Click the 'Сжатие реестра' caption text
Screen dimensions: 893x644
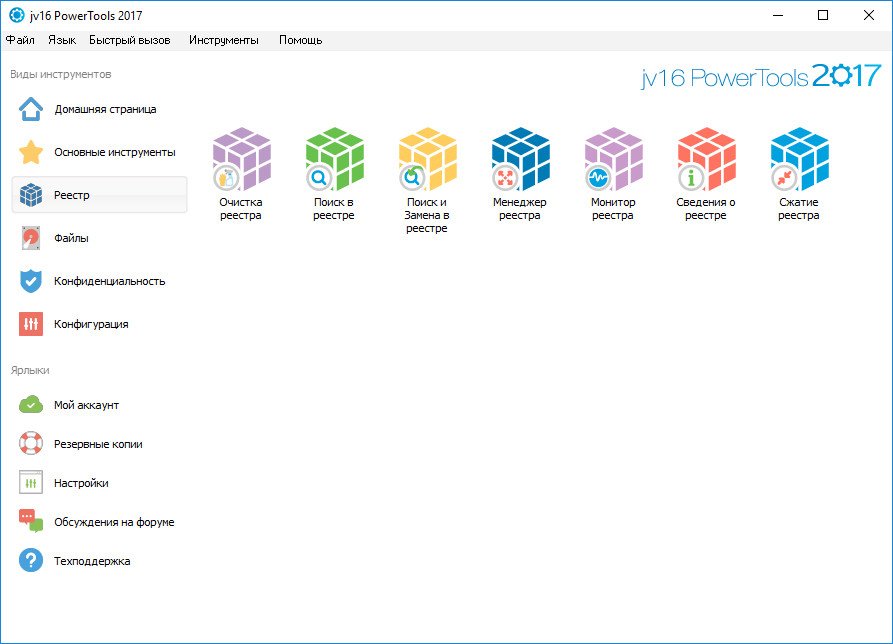[x=799, y=208]
